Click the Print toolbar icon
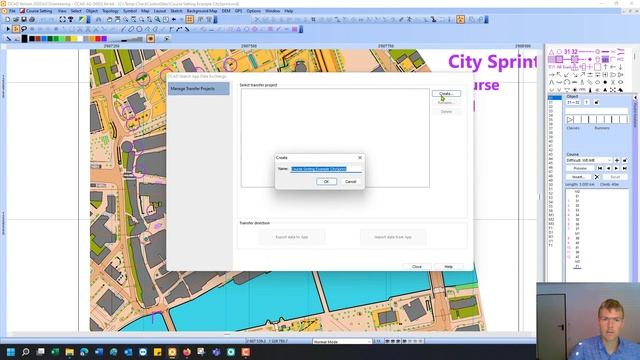 click(x=32, y=20)
